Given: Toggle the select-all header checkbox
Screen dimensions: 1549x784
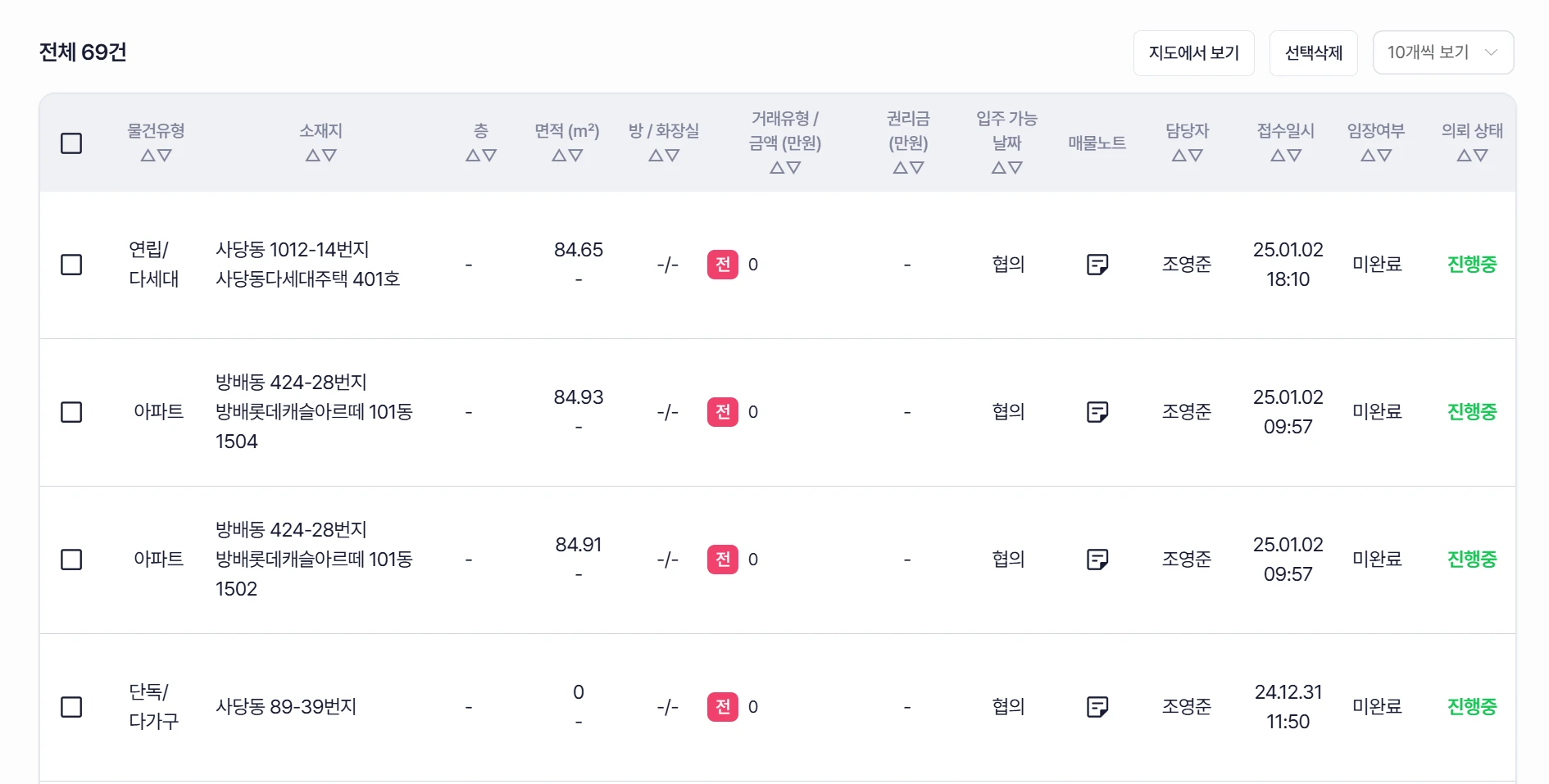Looking at the screenshot, I should pyautogui.click(x=71, y=143).
